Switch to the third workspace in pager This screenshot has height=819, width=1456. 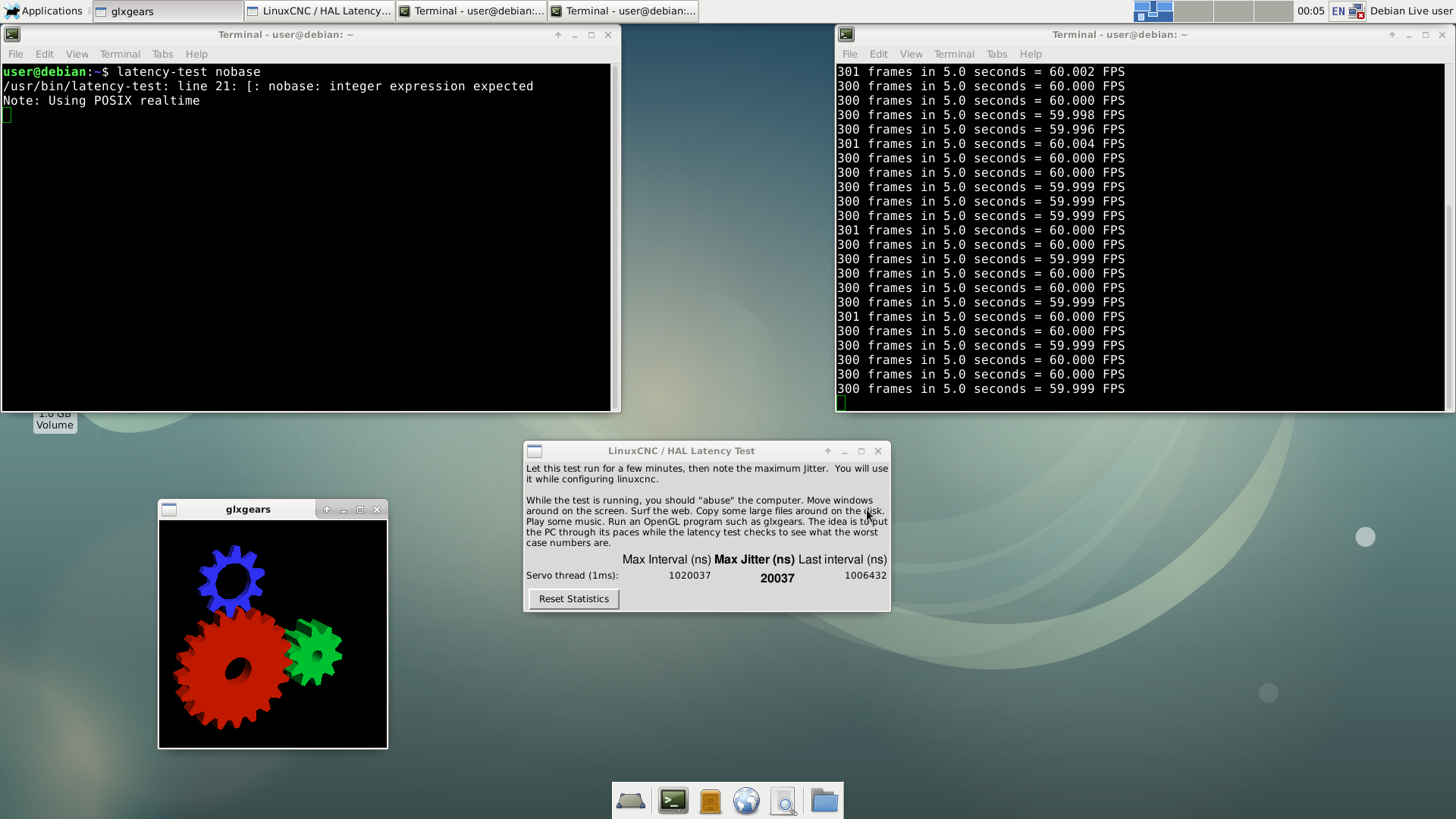pyautogui.click(x=1234, y=11)
